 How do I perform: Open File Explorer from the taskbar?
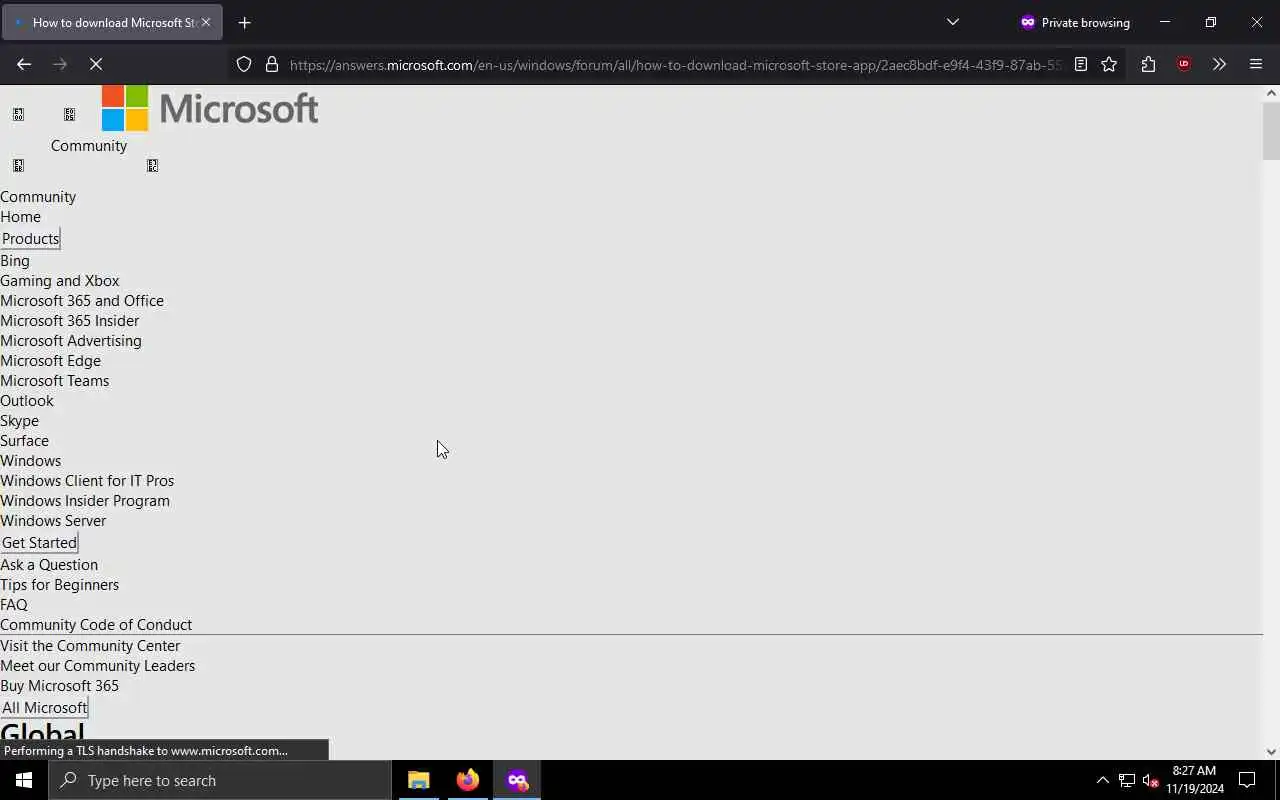(419, 780)
